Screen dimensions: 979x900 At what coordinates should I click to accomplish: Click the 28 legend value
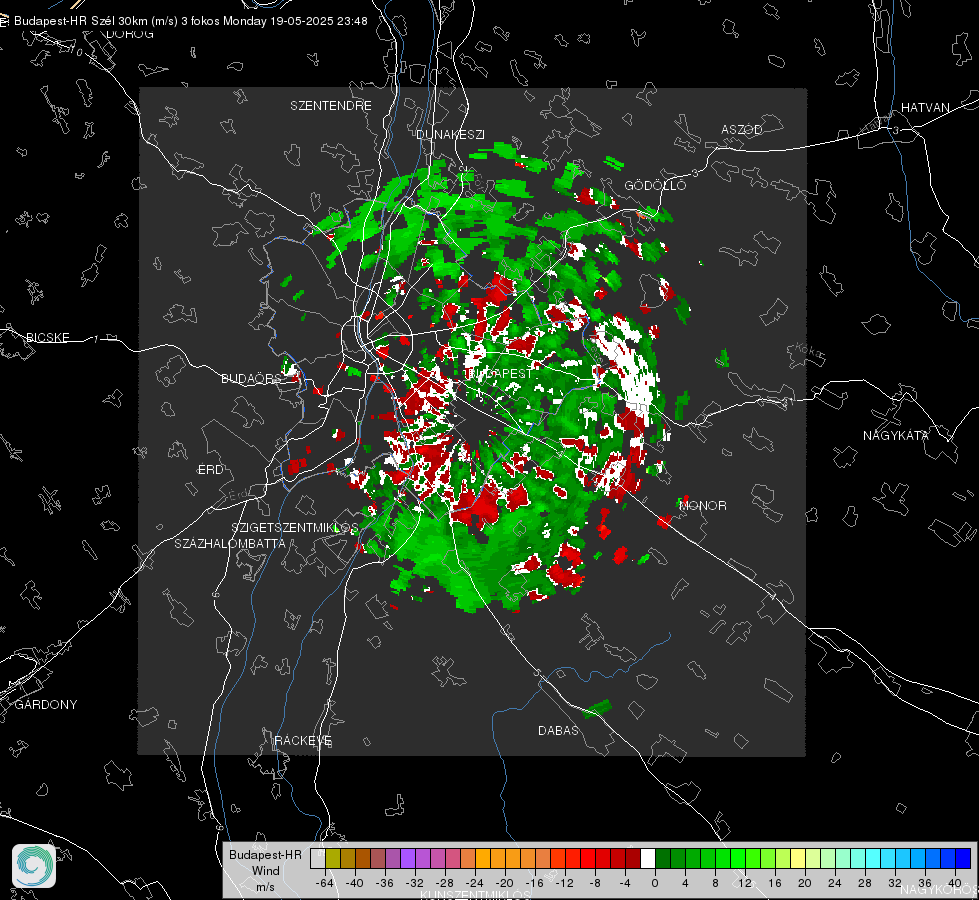coord(865,883)
